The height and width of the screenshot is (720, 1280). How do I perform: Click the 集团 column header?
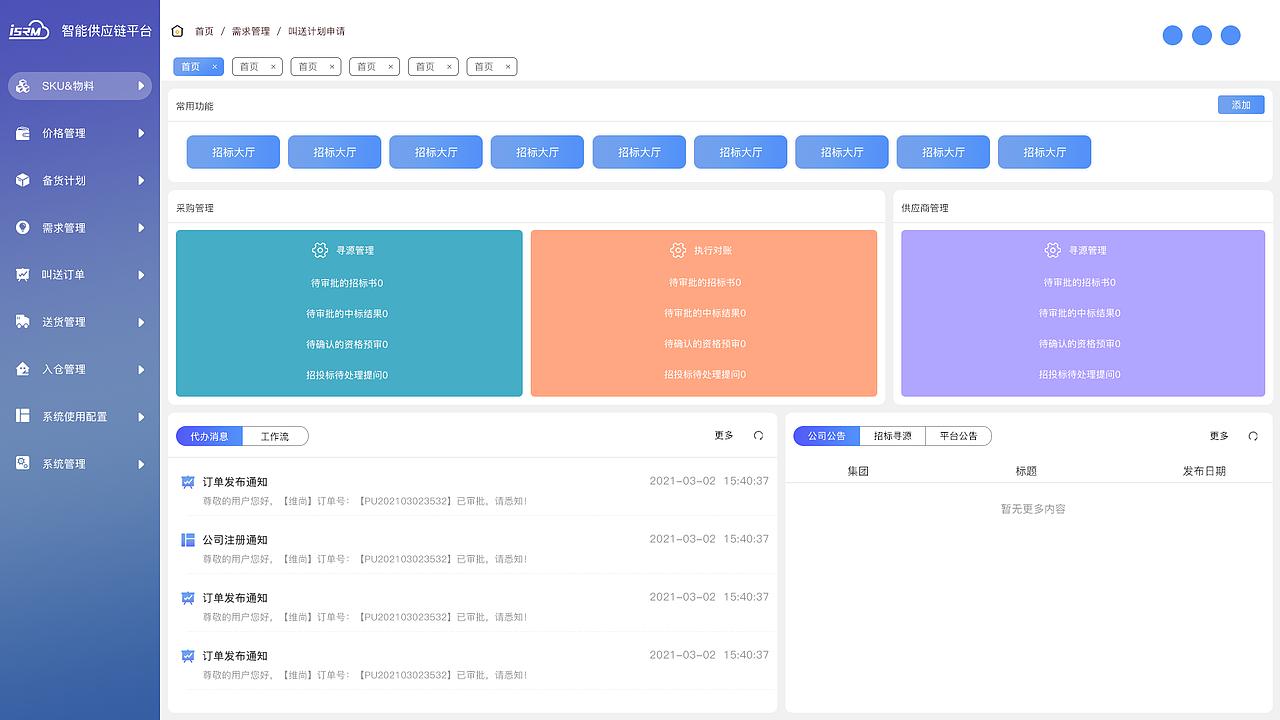point(858,471)
